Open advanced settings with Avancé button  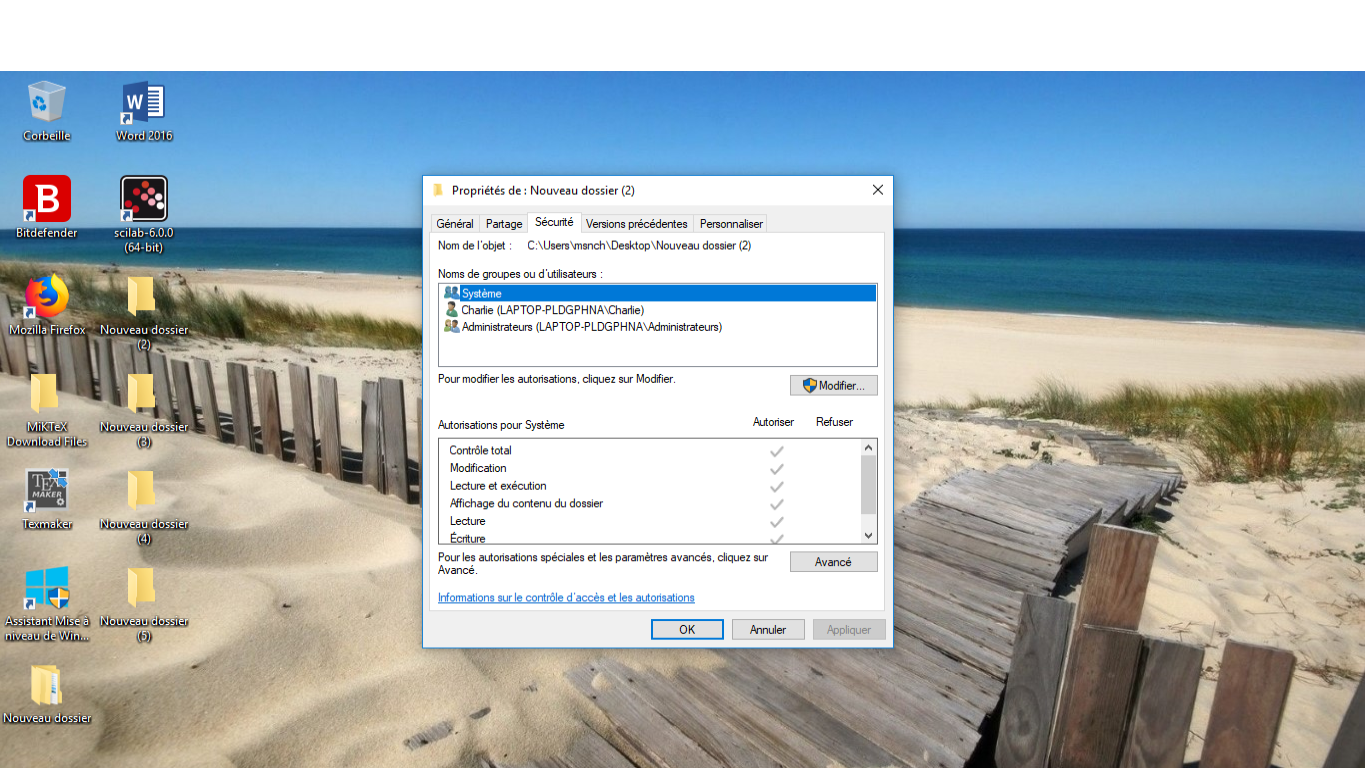[x=834, y=562]
